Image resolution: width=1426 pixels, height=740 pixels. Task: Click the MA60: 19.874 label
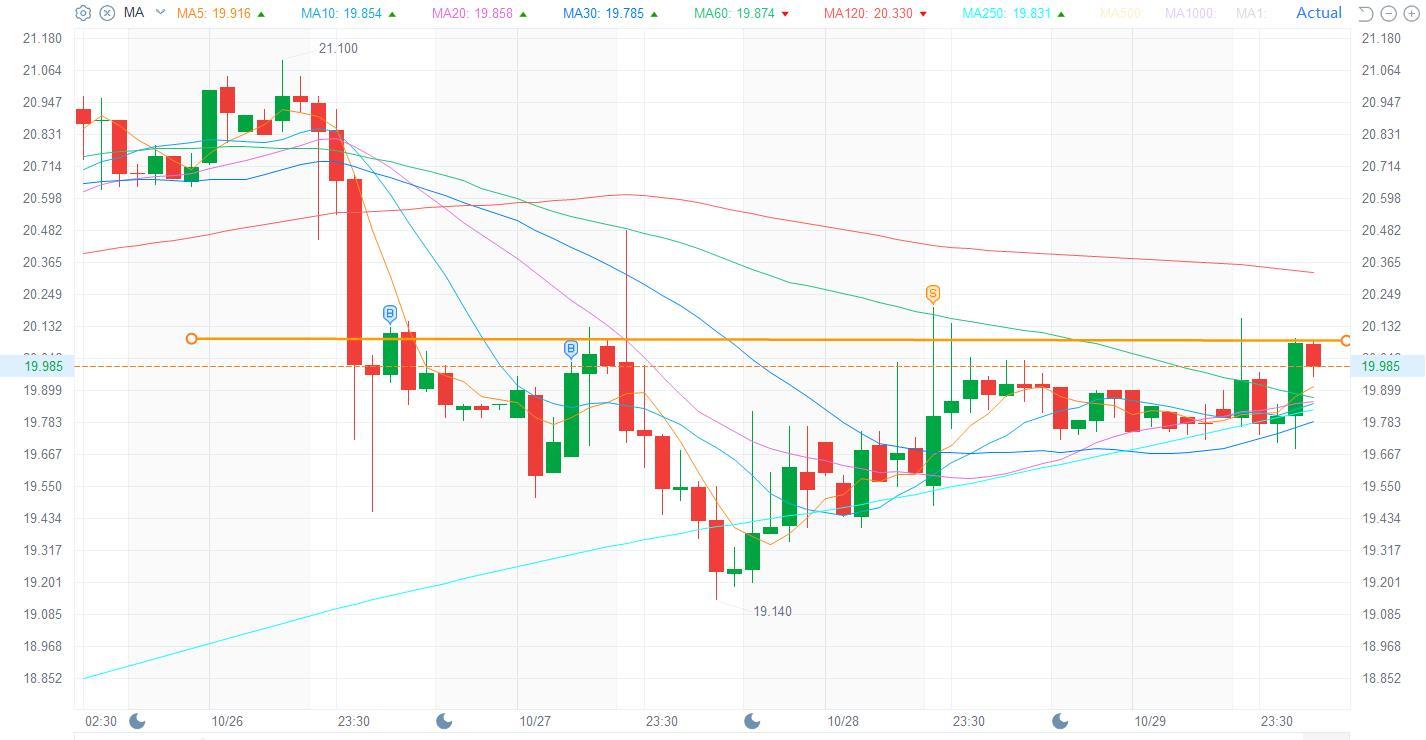[x=735, y=14]
